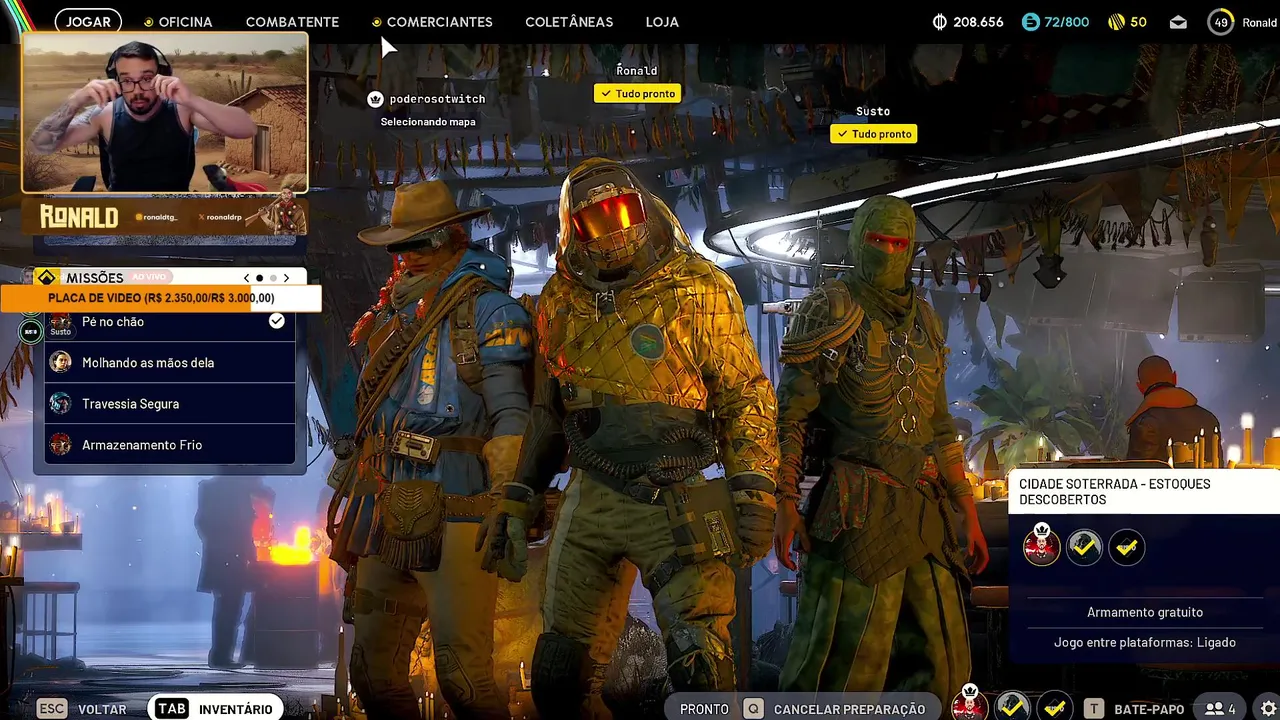The image size is (1280, 720).
Task: Select second missions page dot
Action: pyautogui.click(x=273, y=278)
